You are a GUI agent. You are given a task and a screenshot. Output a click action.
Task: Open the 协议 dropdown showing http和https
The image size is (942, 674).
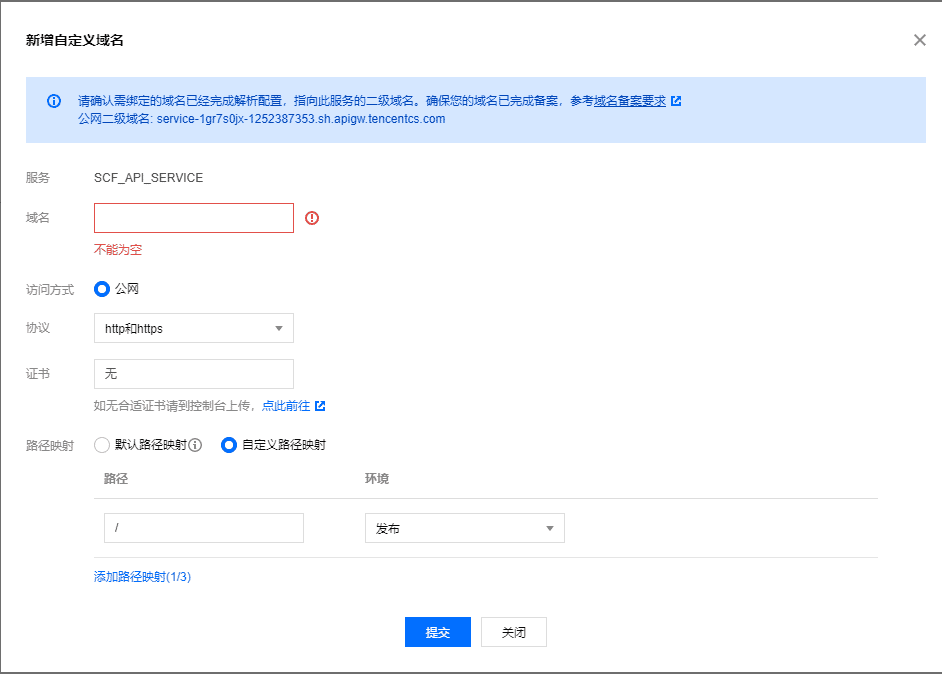(193, 328)
